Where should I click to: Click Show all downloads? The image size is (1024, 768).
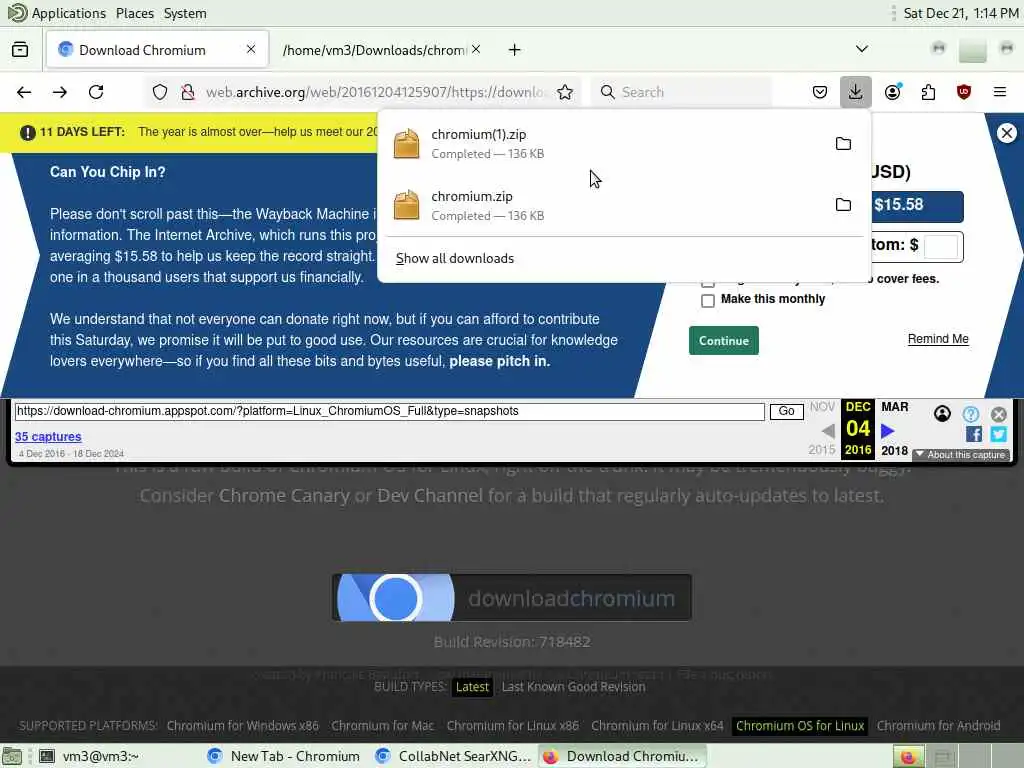click(455, 259)
